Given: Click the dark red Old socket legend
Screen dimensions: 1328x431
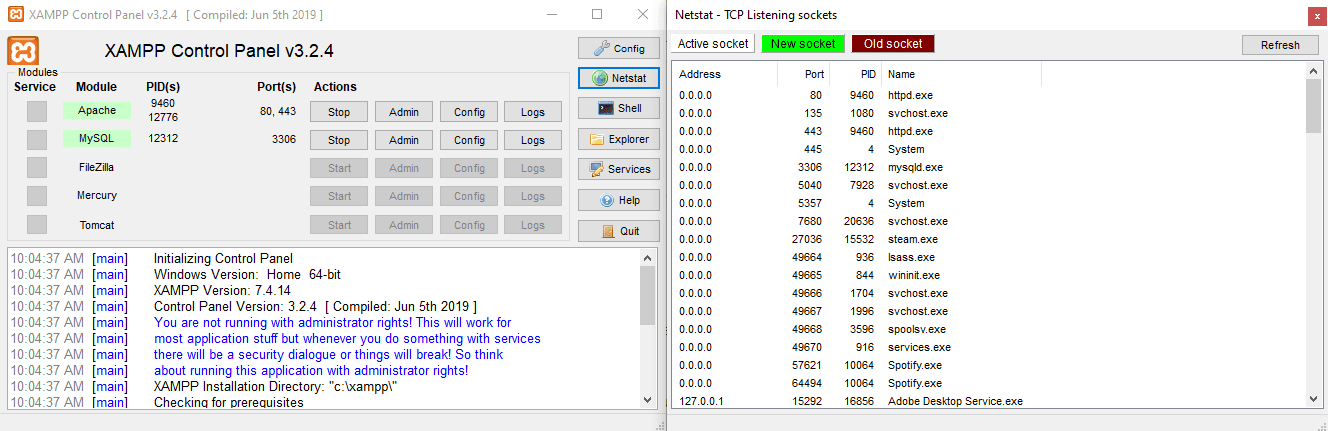Looking at the screenshot, I should (893, 44).
